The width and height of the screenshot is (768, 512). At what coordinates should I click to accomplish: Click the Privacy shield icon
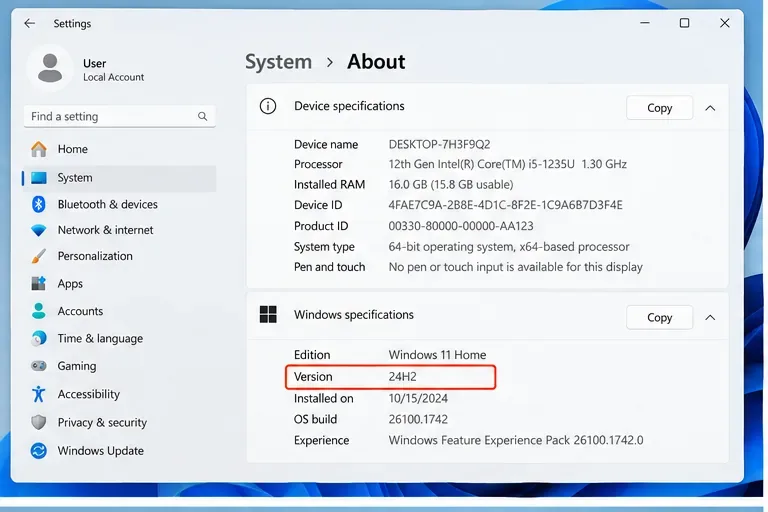coord(39,422)
